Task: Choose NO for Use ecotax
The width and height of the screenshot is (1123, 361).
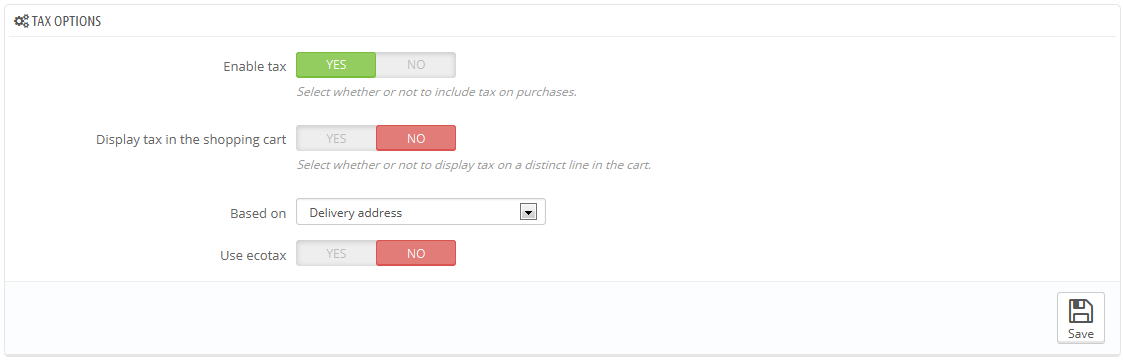Action: [416, 253]
